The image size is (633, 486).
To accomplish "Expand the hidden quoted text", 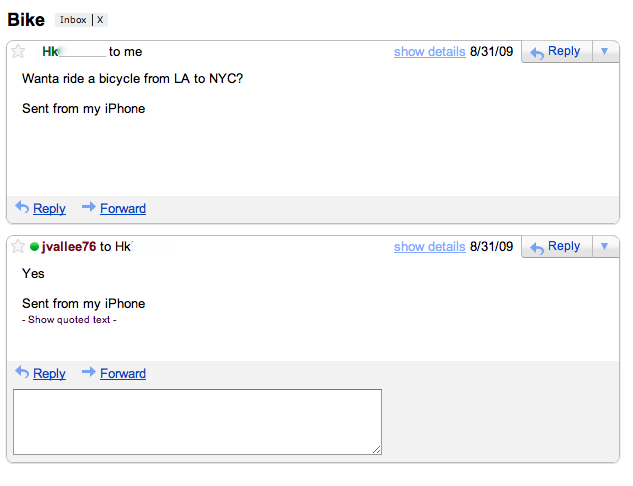I will click(69, 320).
